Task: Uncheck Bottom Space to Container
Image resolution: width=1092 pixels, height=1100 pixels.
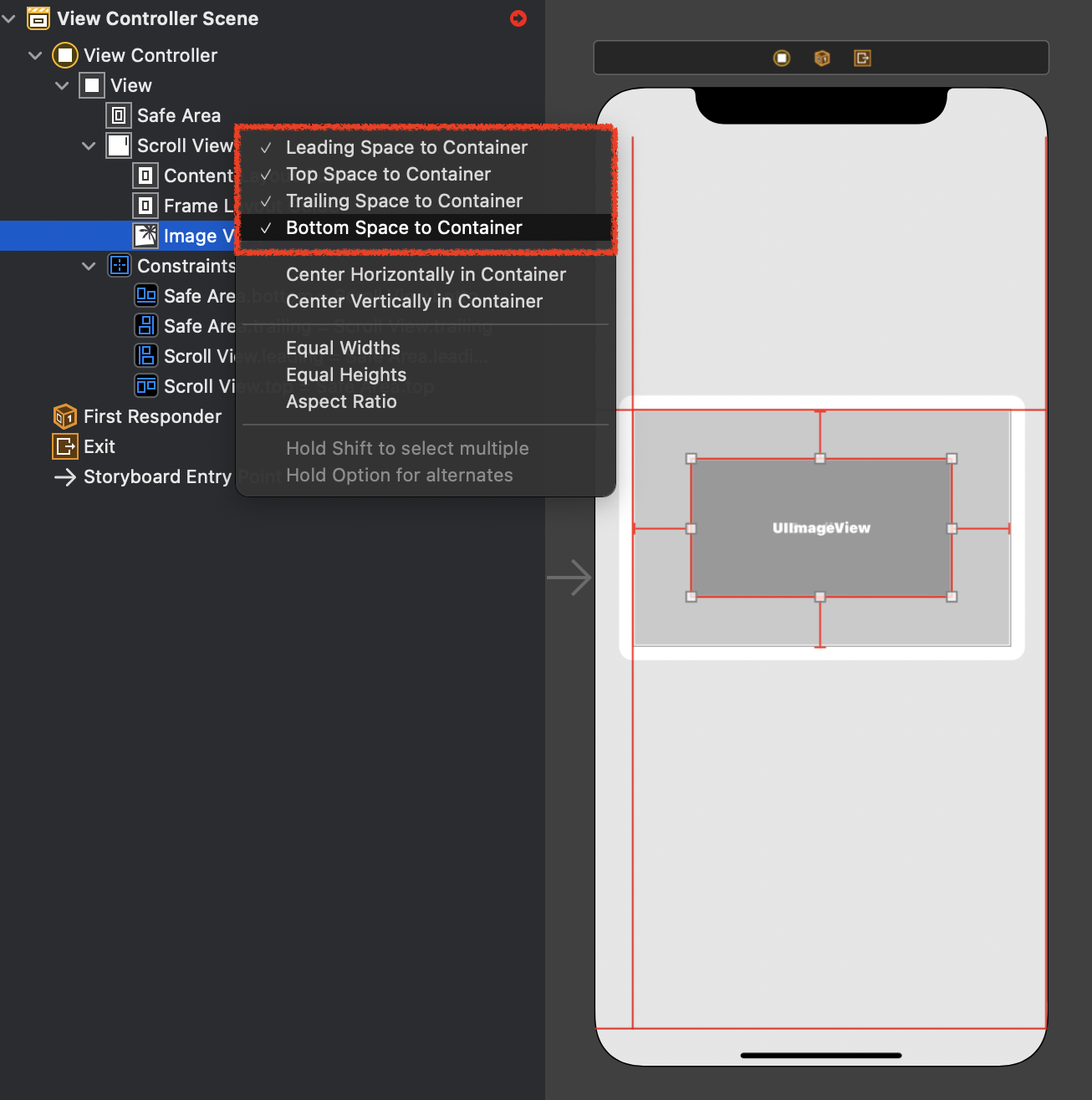Action: [x=426, y=227]
